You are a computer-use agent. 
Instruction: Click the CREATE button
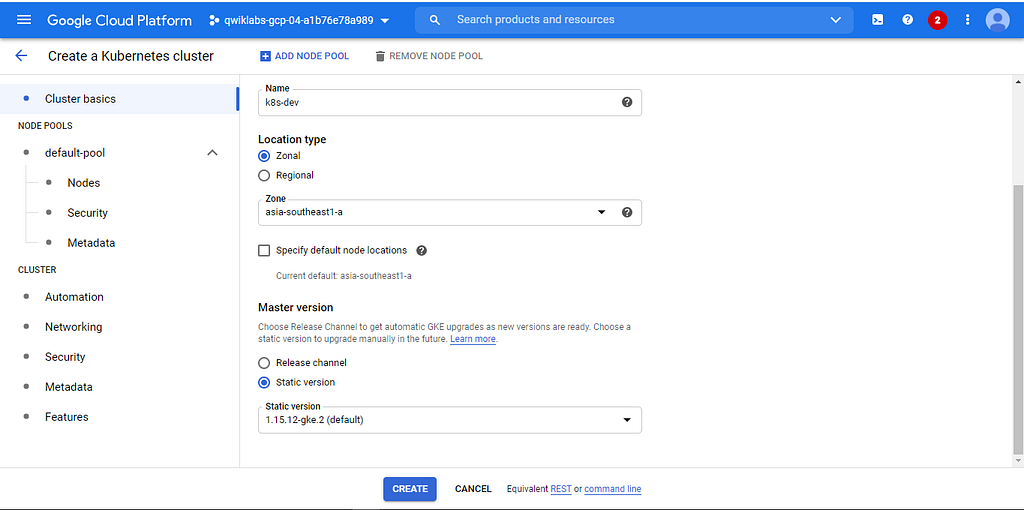coord(409,488)
